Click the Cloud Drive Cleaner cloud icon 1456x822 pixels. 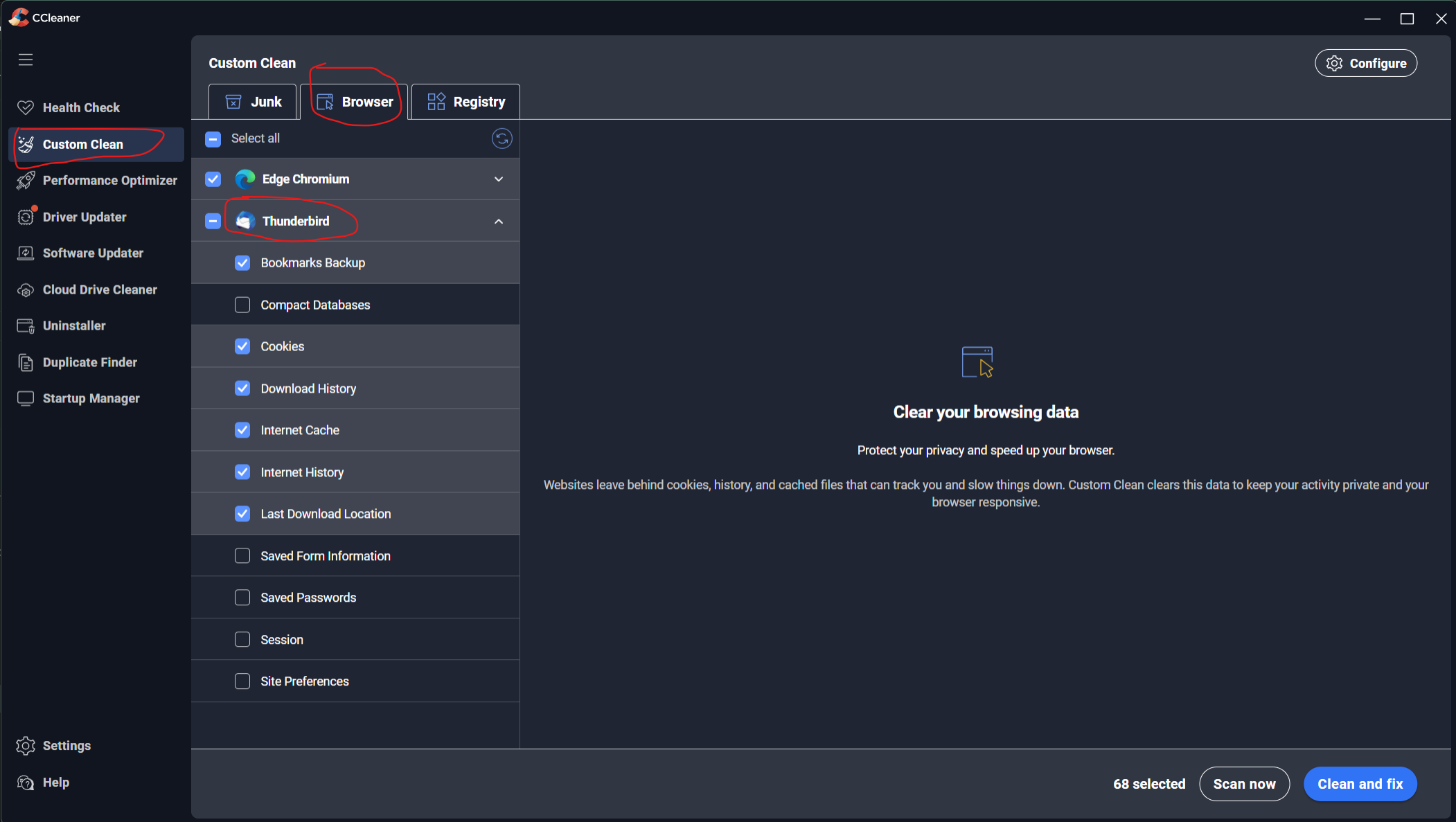point(26,290)
